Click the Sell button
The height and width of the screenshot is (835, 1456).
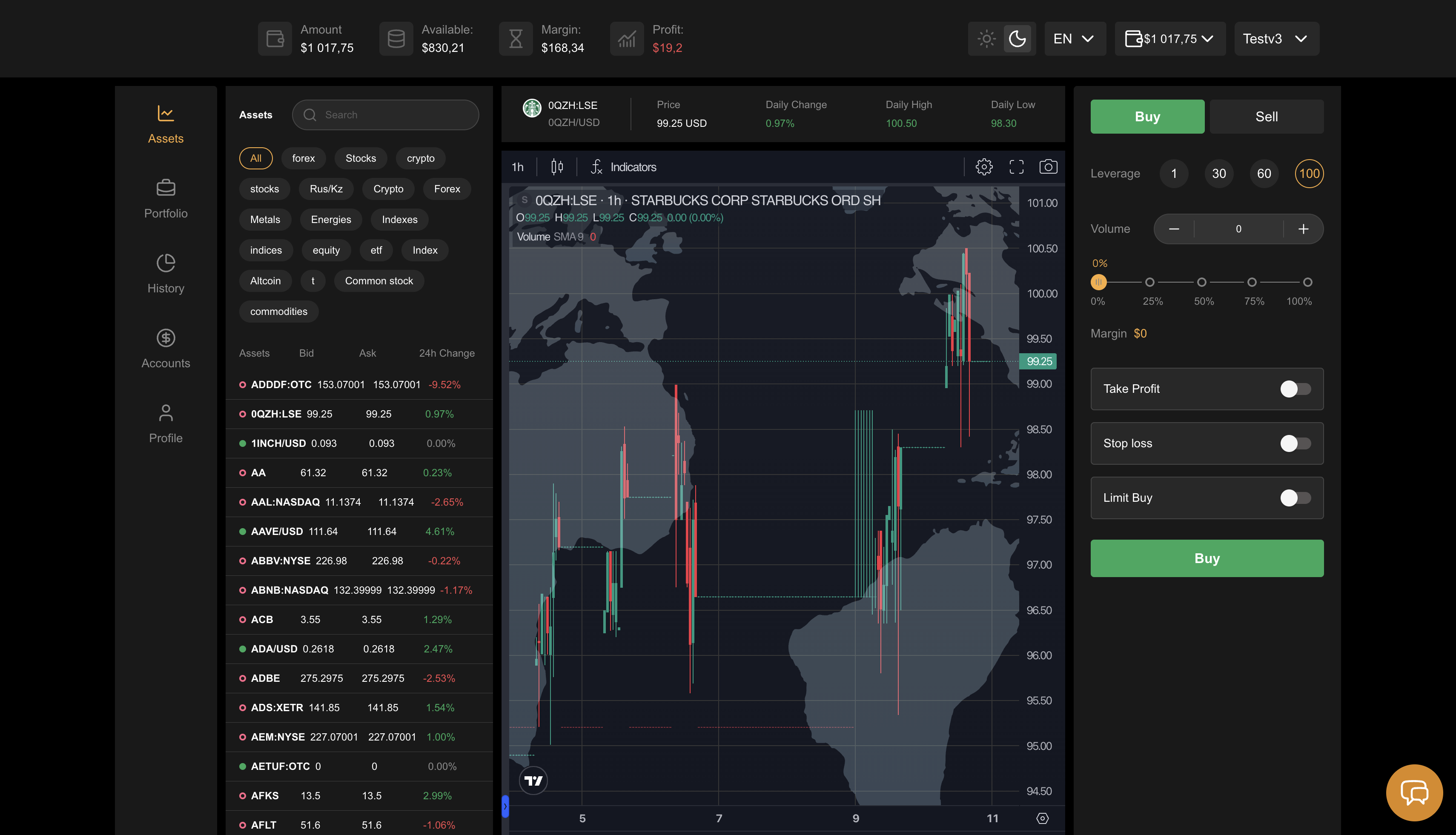click(1266, 117)
